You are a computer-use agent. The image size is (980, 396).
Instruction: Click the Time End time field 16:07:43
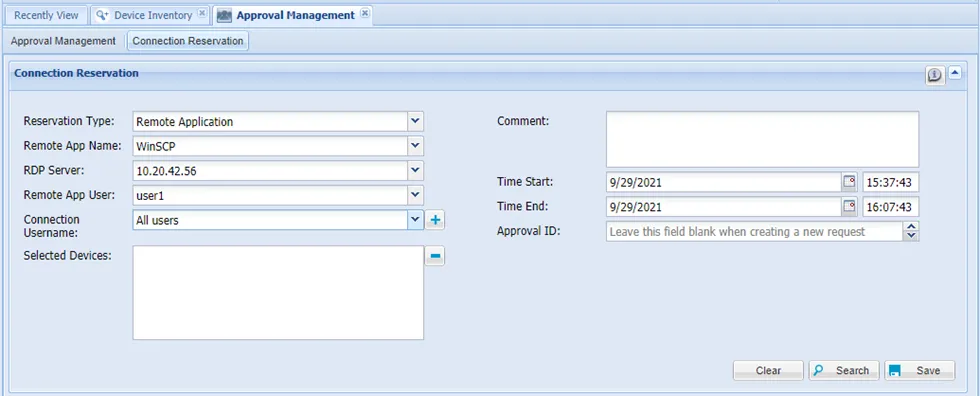click(x=891, y=207)
